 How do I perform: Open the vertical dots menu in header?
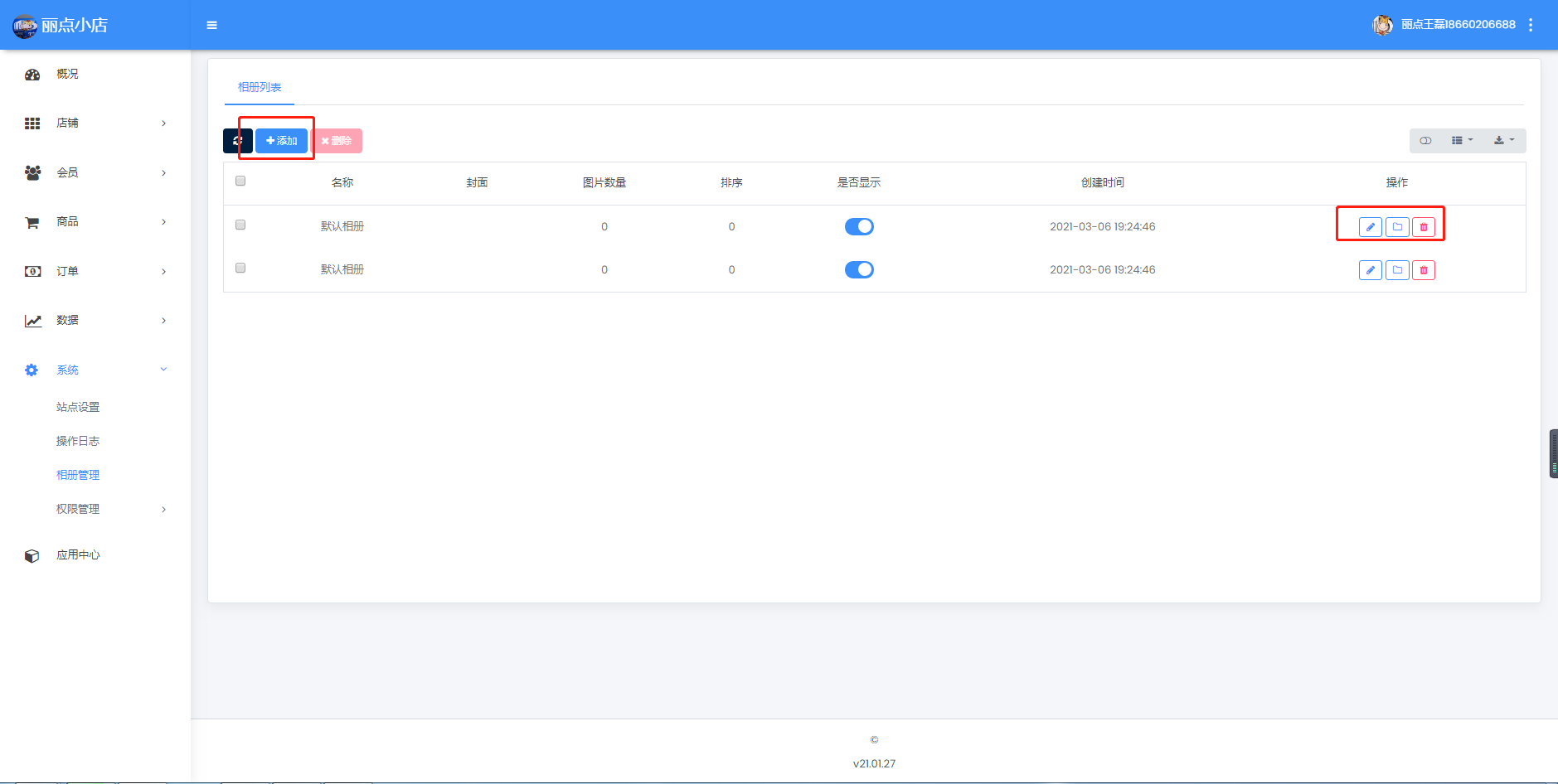point(1531,25)
